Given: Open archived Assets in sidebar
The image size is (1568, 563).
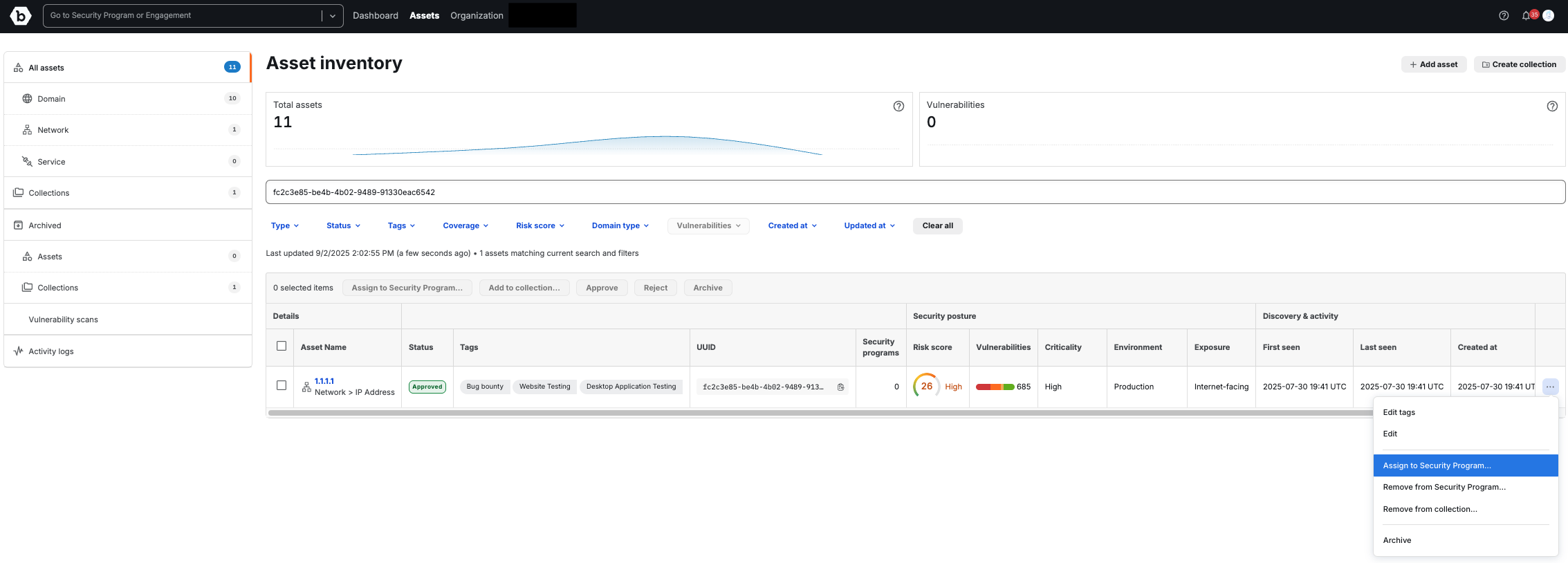Looking at the screenshot, I should pyautogui.click(x=128, y=257).
